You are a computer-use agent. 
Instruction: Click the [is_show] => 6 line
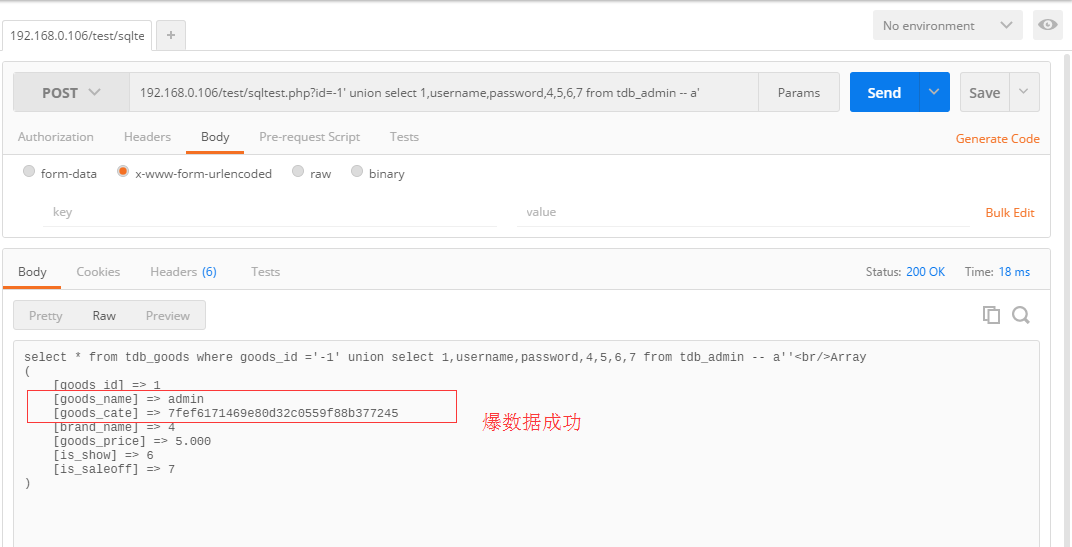click(x=103, y=455)
